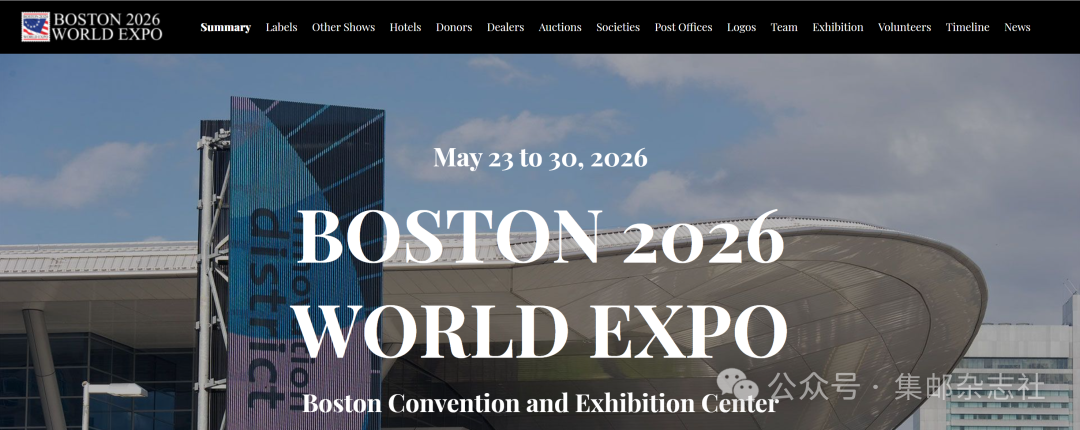Open the News page
Viewport: 1080px width, 430px height.
tap(1017, 28)
